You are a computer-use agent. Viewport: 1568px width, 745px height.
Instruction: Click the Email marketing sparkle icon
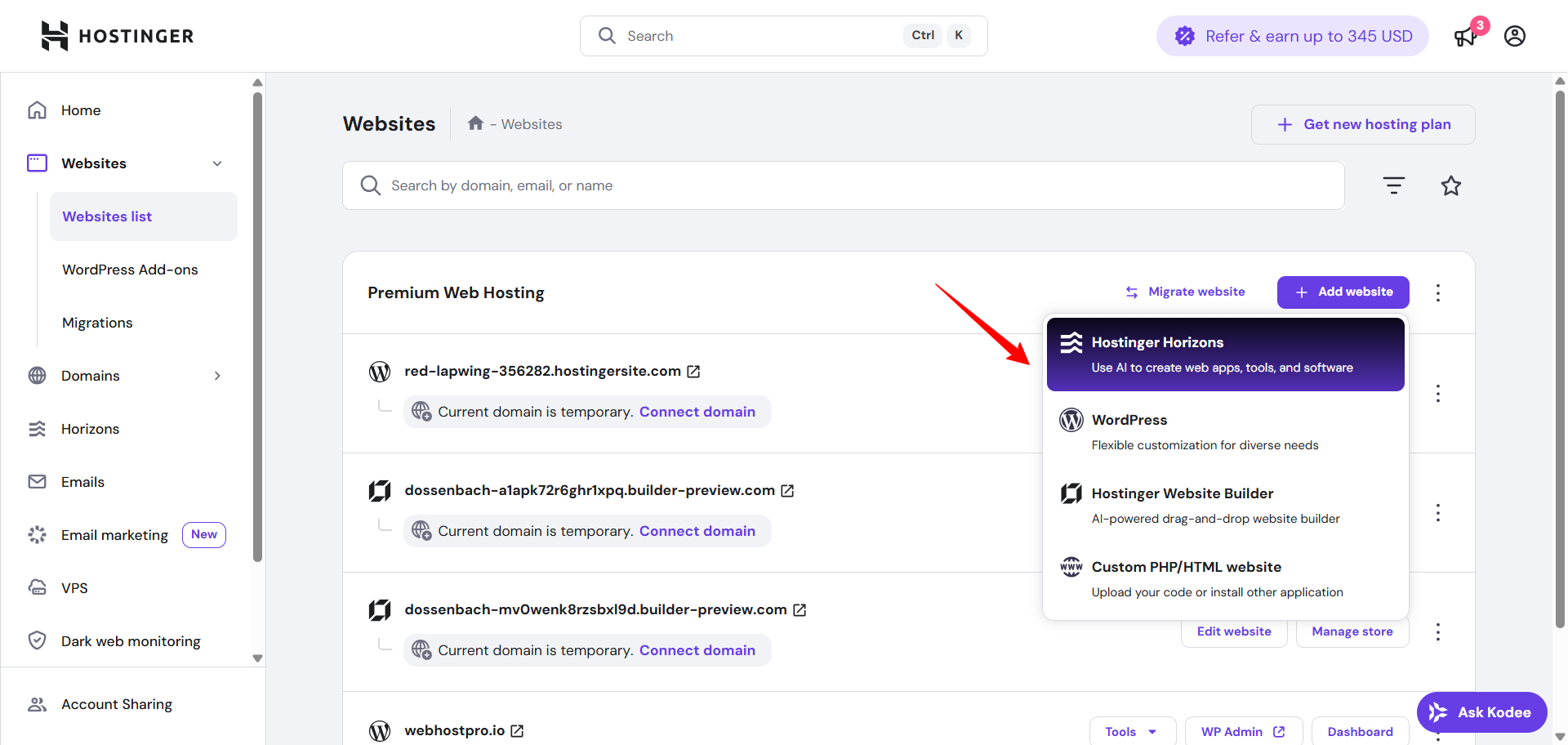[x=38, y=535]
